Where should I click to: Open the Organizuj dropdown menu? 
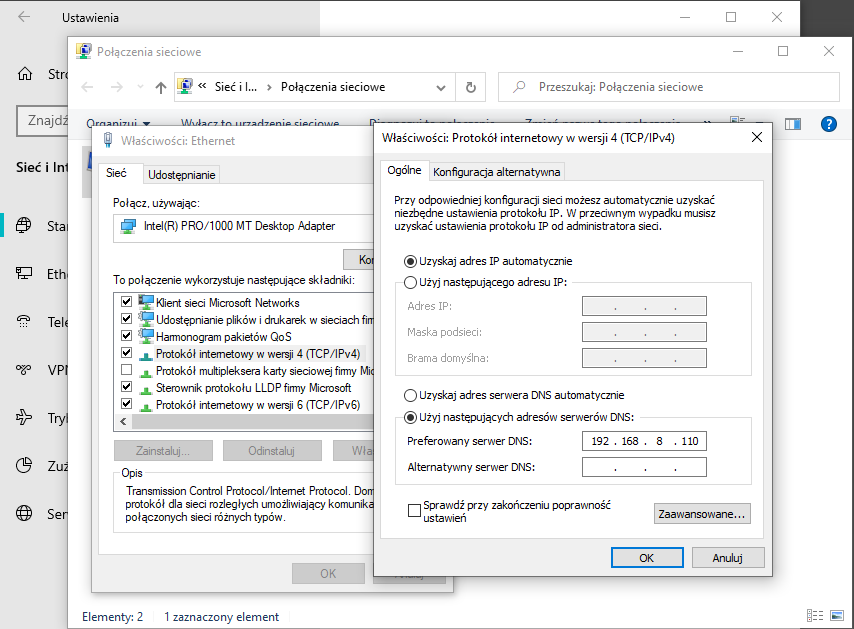pyautogui.click(x=118, y=123)
